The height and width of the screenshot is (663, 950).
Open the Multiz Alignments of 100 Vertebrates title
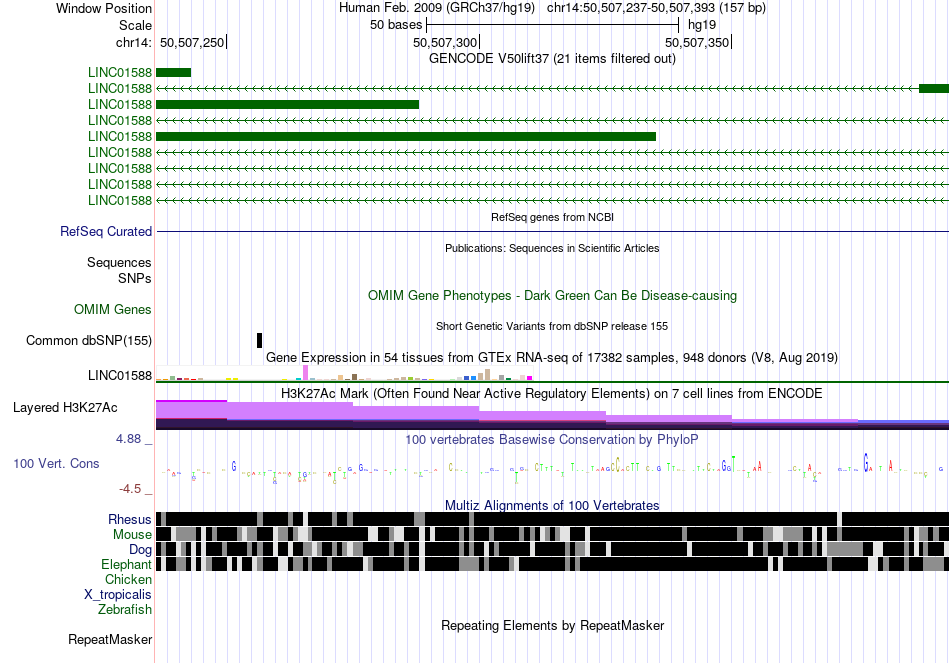tap(552, 505)
